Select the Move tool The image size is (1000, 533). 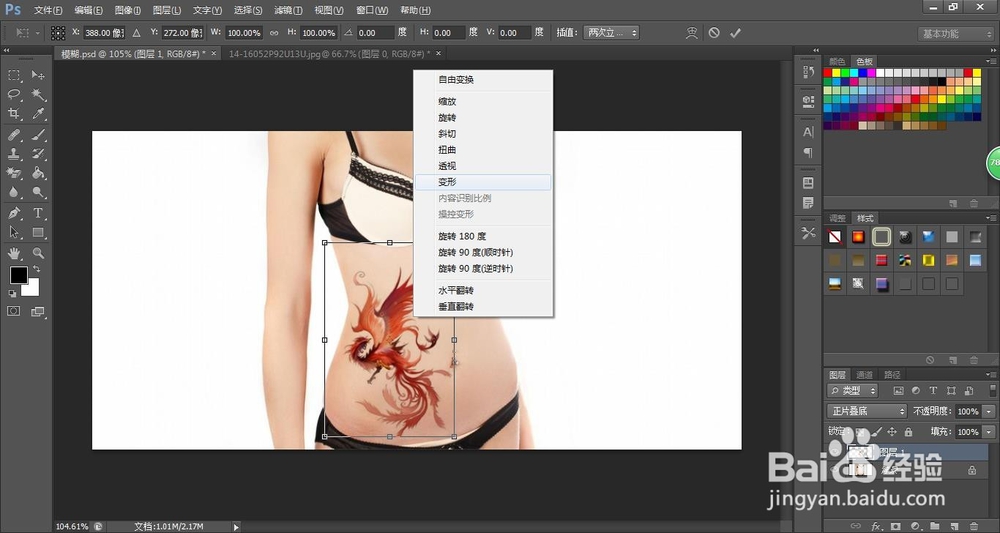38,75
